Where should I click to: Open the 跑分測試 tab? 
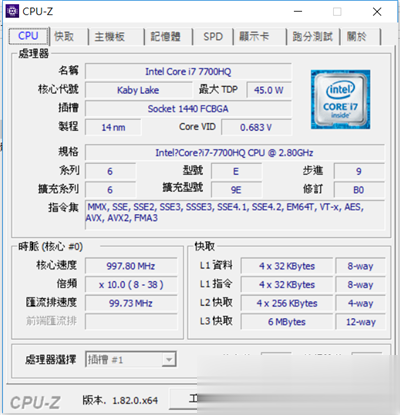coord(312,36)
